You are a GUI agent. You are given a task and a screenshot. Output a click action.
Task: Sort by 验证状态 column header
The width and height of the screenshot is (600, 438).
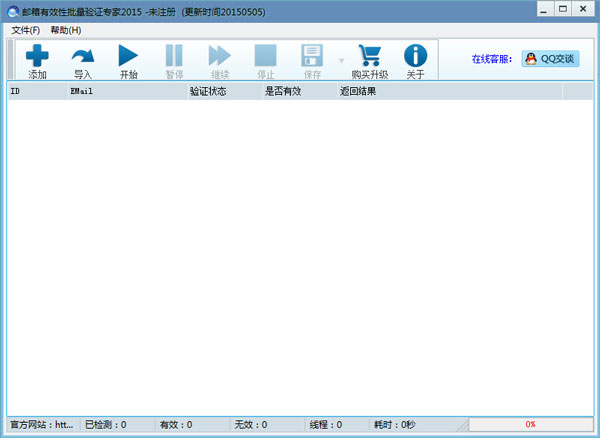[x=225, y=91]
